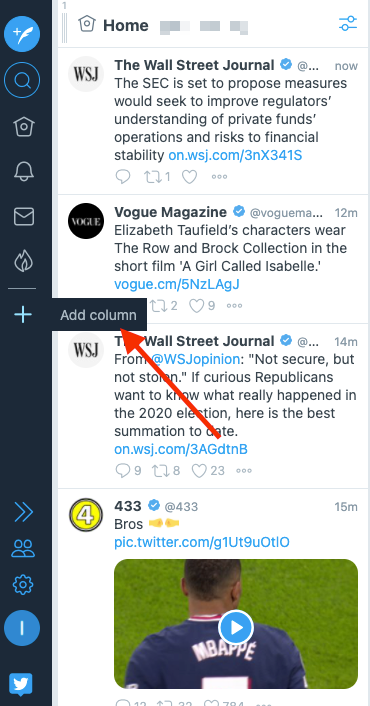Image resolution: width=370 pixels, height=706 pixels.
Task: Follow the vogue.cm/5NzLAgJ link
Action: pyautogui.click(x=177, y=284)
